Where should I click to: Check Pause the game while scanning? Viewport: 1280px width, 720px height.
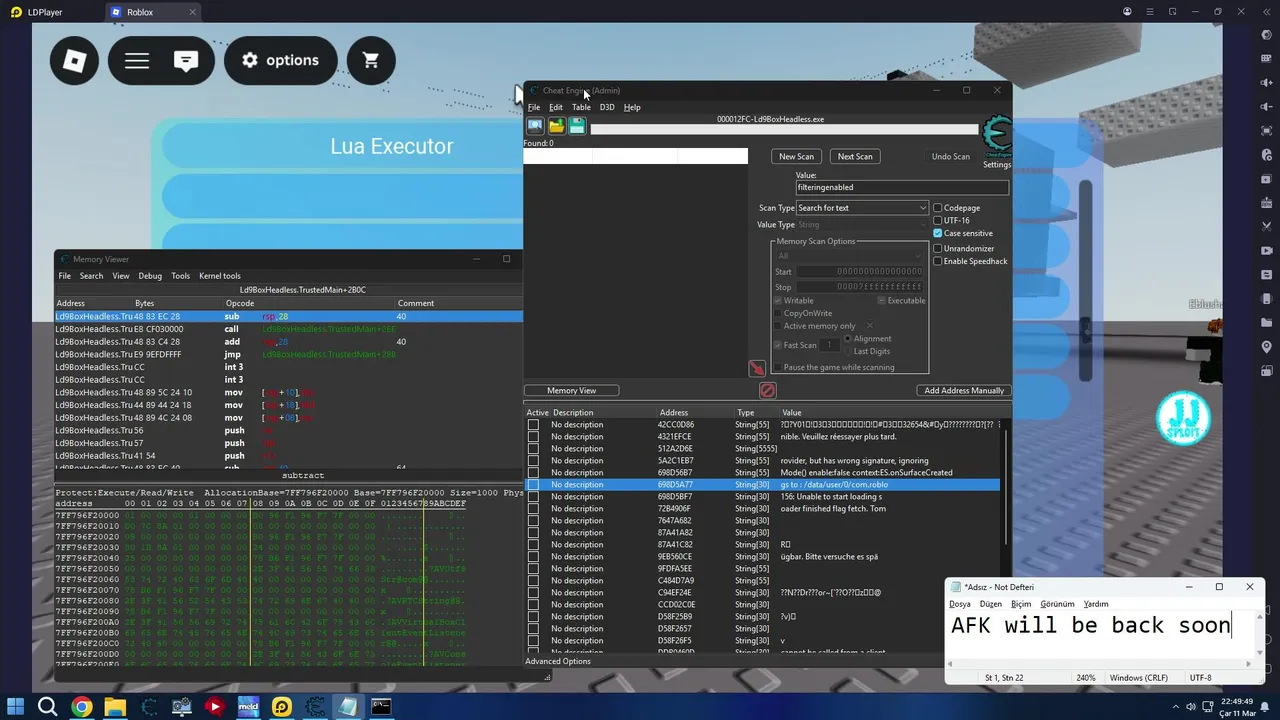778,367
